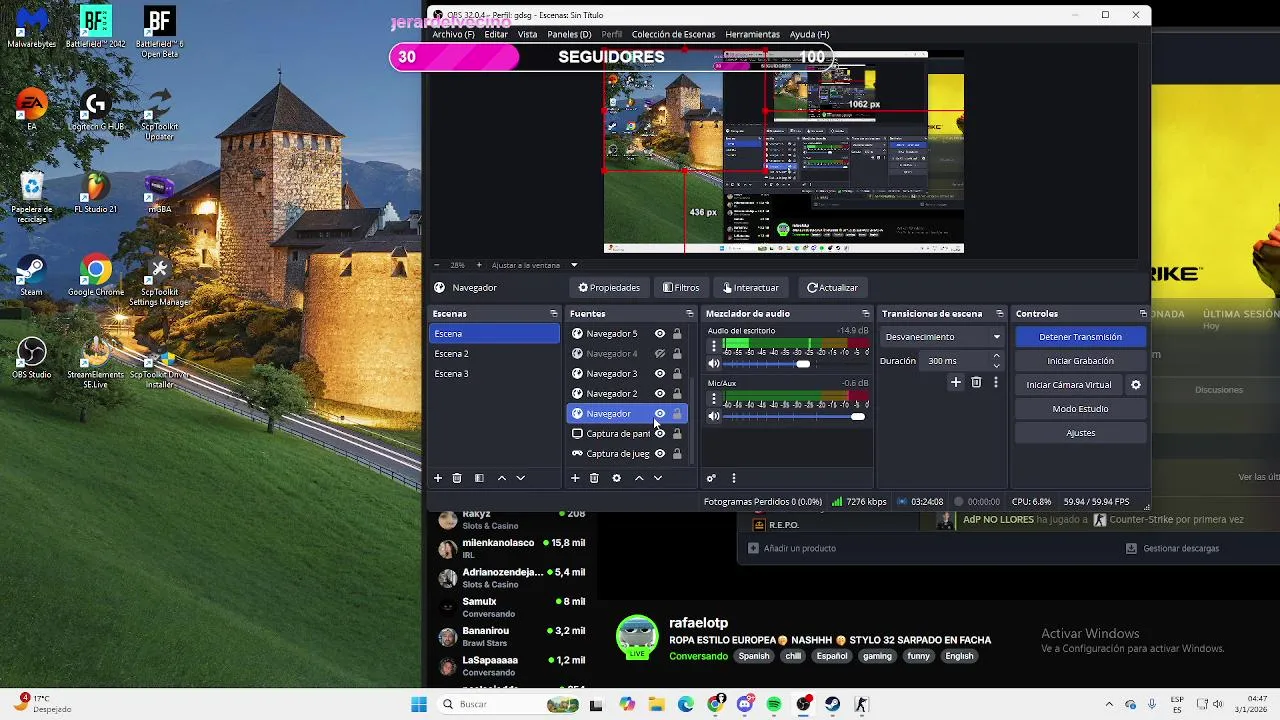
Task: Hide the Navegador 3 source
Action: click(659, 374)
